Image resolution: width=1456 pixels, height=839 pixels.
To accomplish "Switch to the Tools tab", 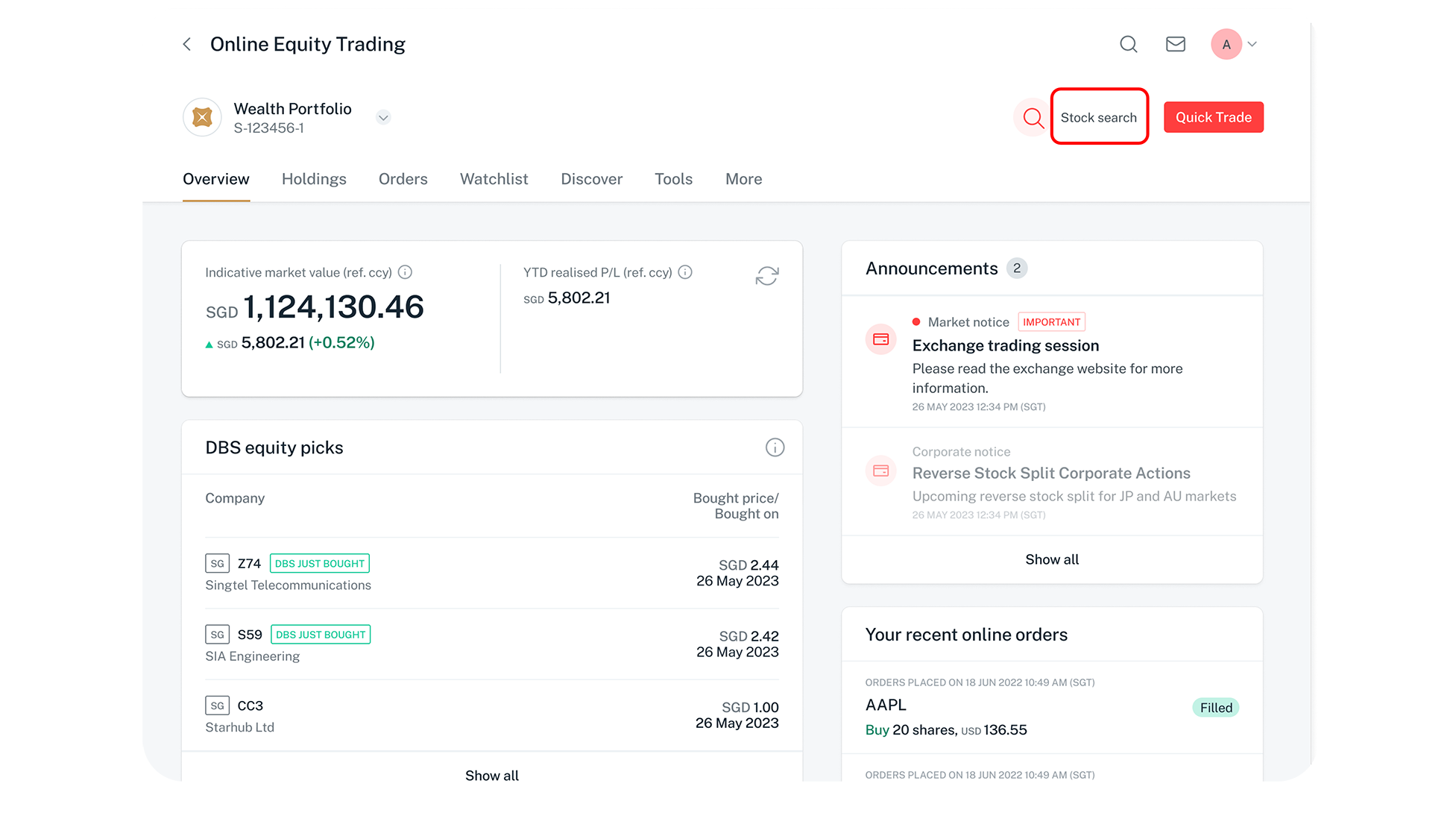I will (673, 179).
